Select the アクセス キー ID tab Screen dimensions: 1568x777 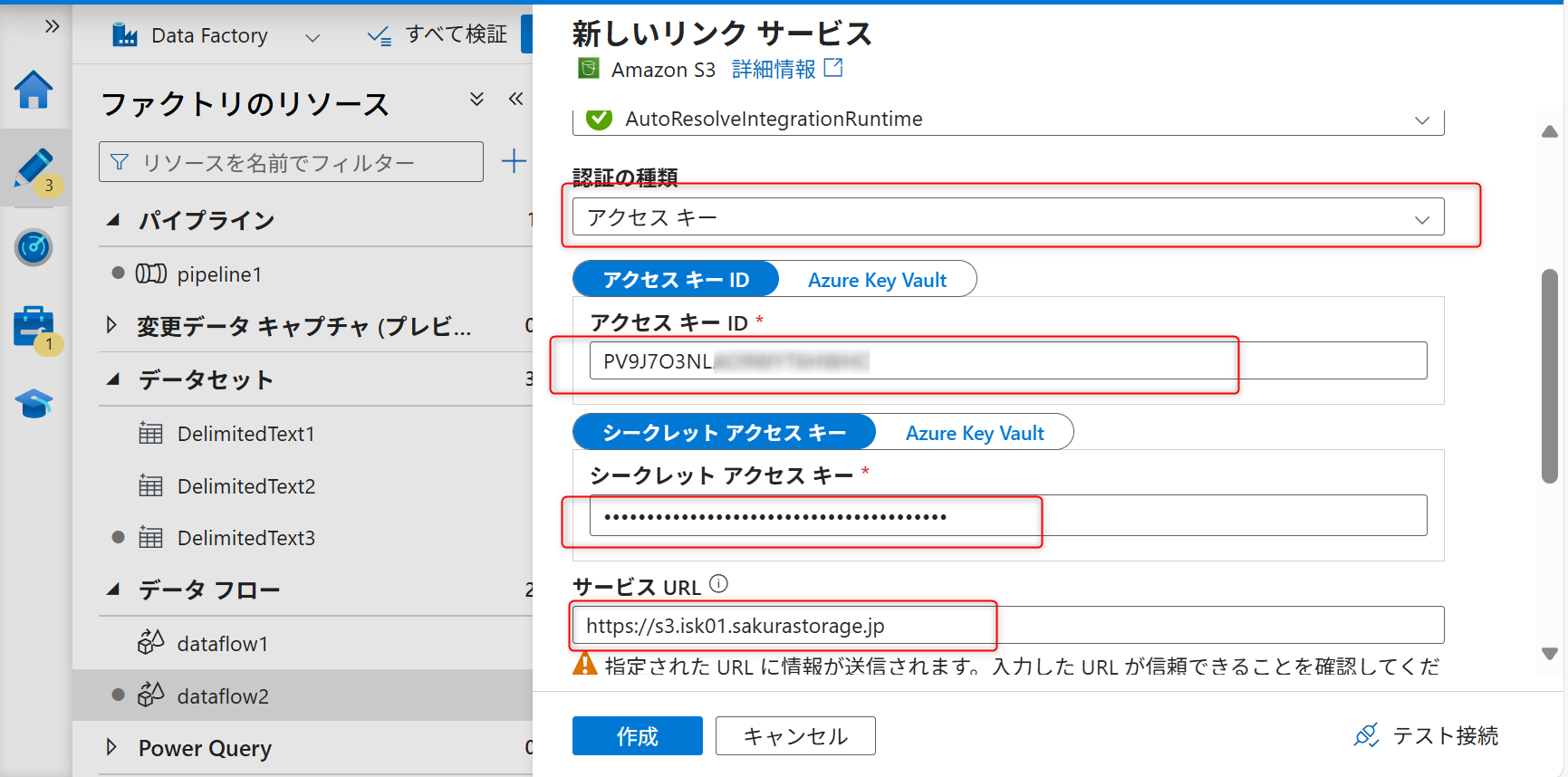pos(676,279)
